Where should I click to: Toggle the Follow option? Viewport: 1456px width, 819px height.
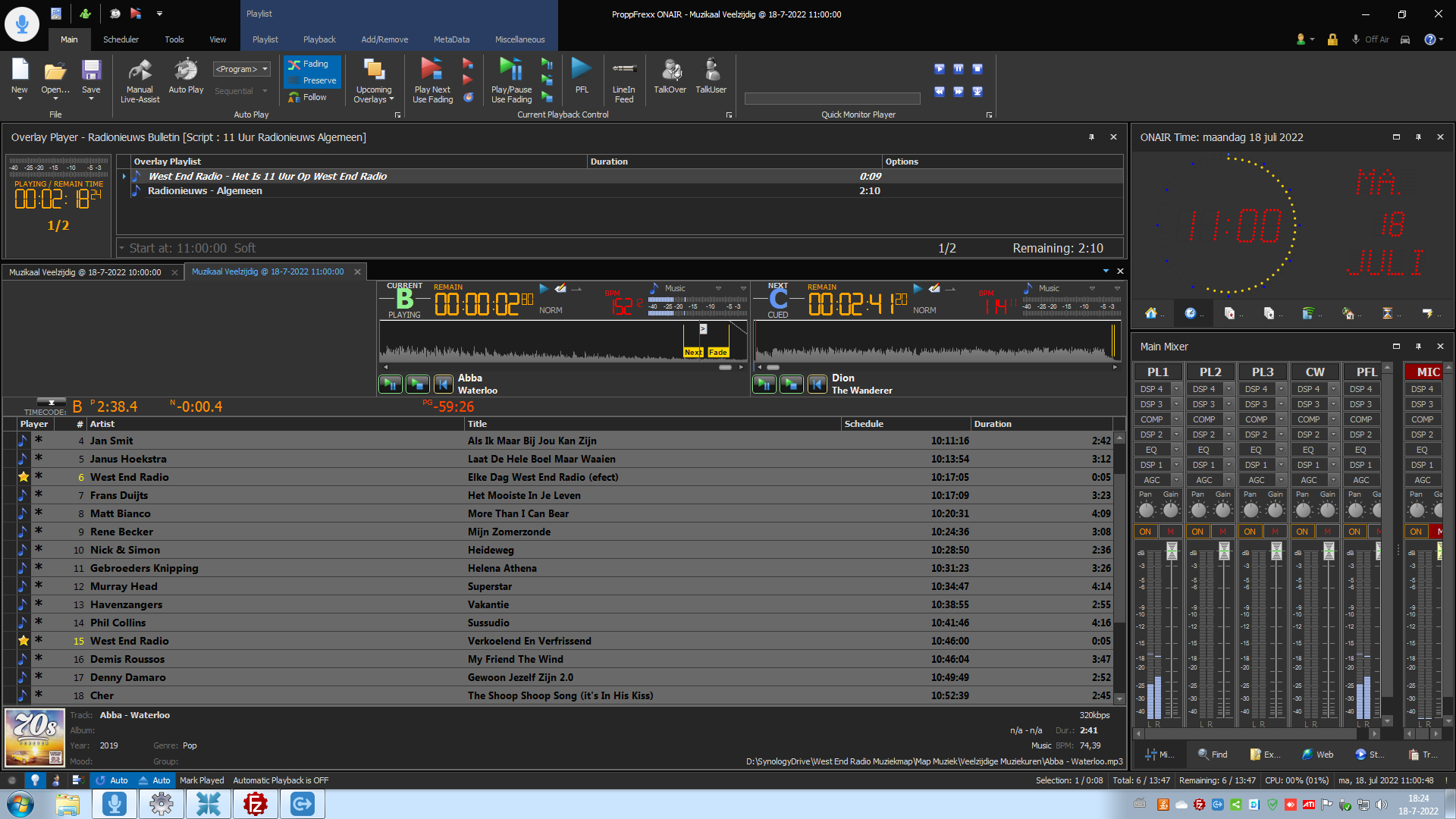point(312,97)
